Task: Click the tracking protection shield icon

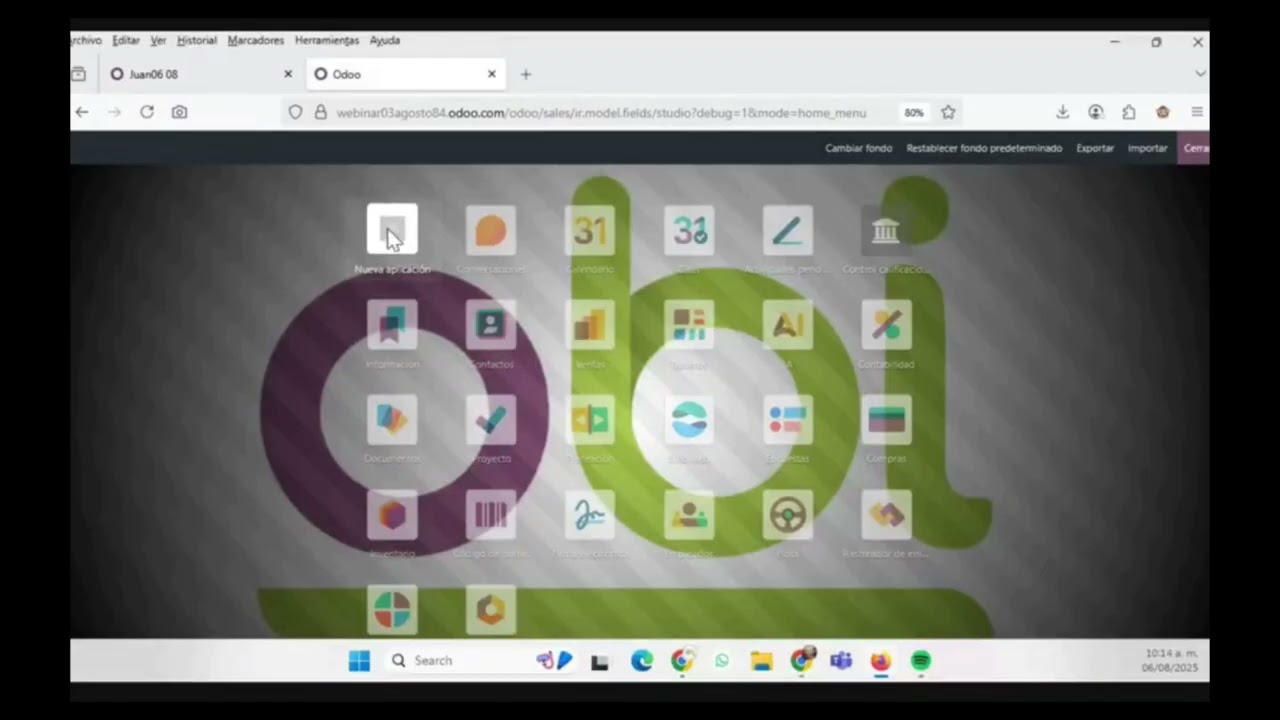Action: 295,113
